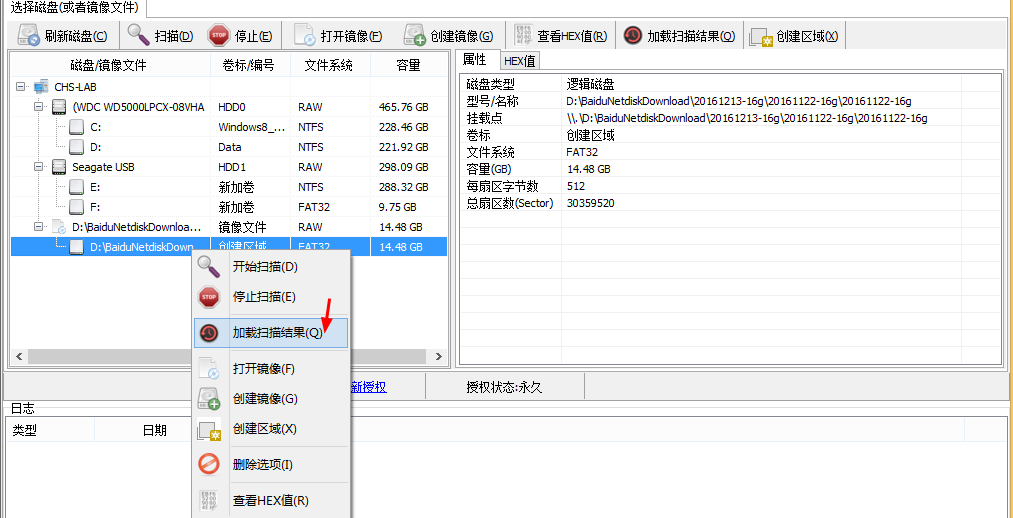Click the disk list horizontal scrollbar thumb
Image resolution: width=1013 pixels, height=518 pixels.
coord(226,356)
